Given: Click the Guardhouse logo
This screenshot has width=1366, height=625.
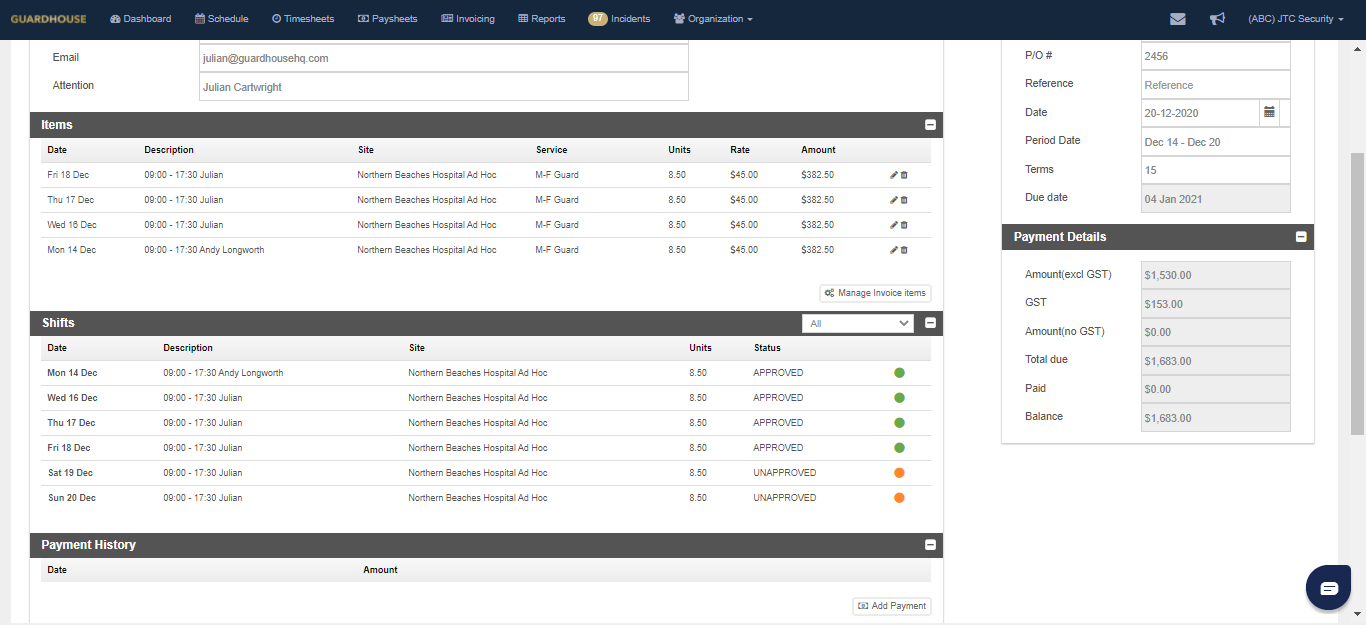Looking at the screenshot, I should (x=48, y=19).
